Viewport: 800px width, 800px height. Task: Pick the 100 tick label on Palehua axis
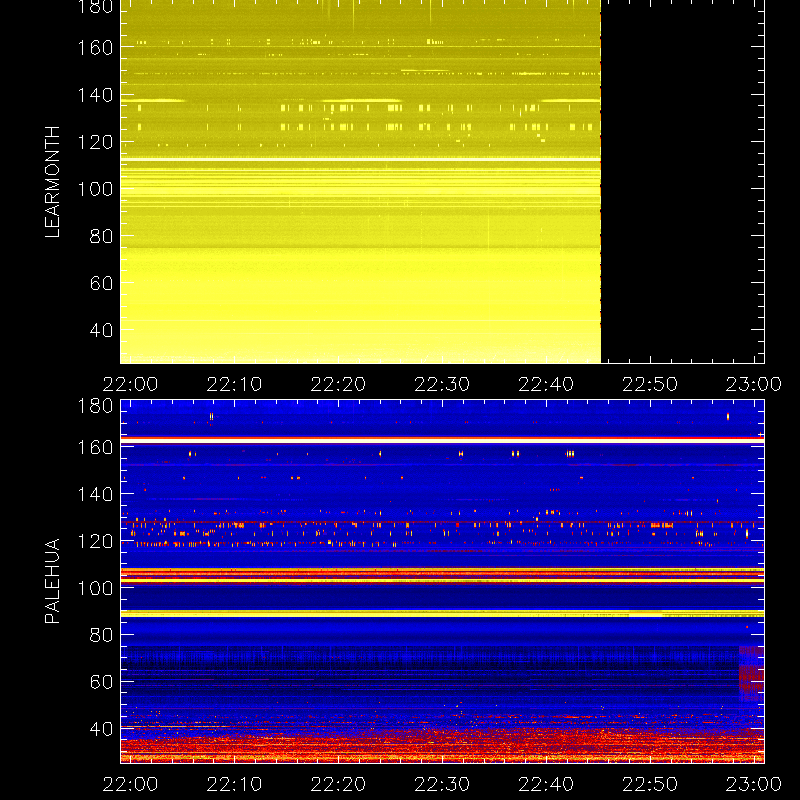[95, 588]
